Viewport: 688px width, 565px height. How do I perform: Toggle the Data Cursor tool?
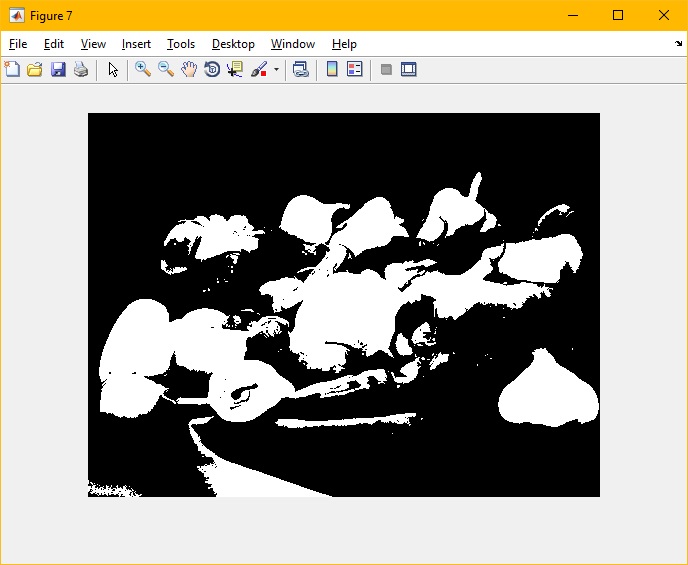click(235, 69)
